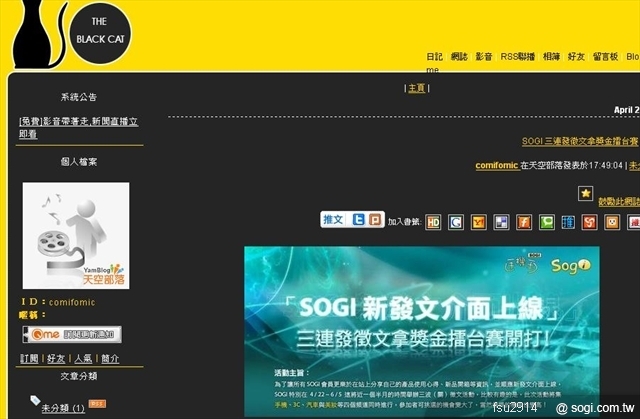Screen dimensions: 640x419
Task: Open the SOGI 三連發徵文 post title
Action: coord(580,141)
